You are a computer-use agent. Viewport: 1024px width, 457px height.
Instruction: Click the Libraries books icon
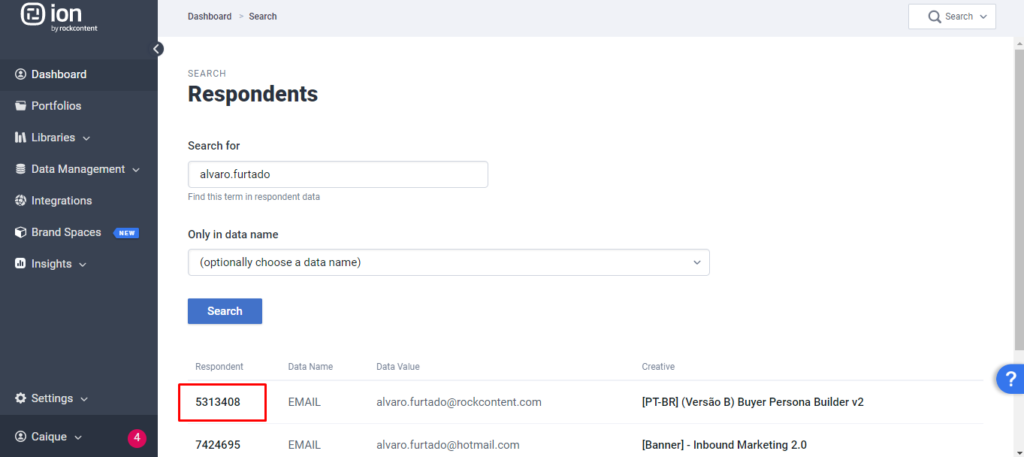tap(21, 137)
